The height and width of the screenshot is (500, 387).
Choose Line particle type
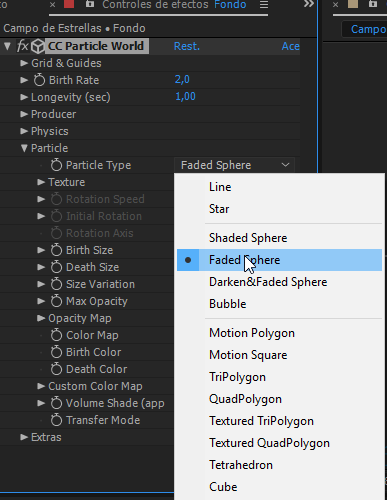point(279,187)
